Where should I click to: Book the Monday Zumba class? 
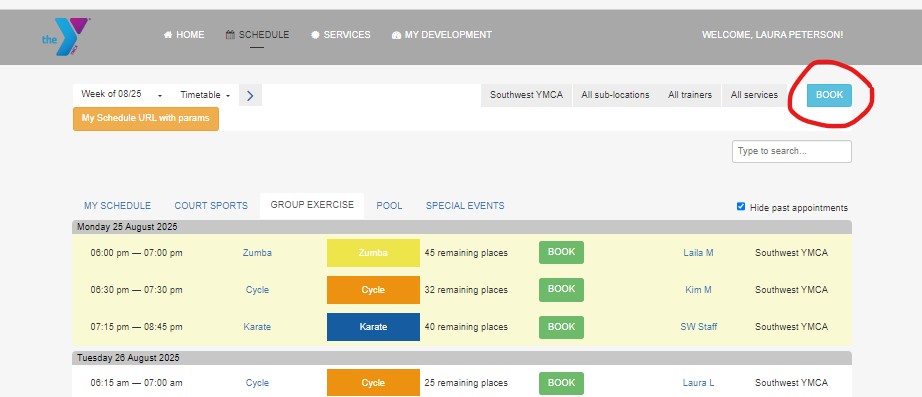pyautogui.click(x=562, y=252)
